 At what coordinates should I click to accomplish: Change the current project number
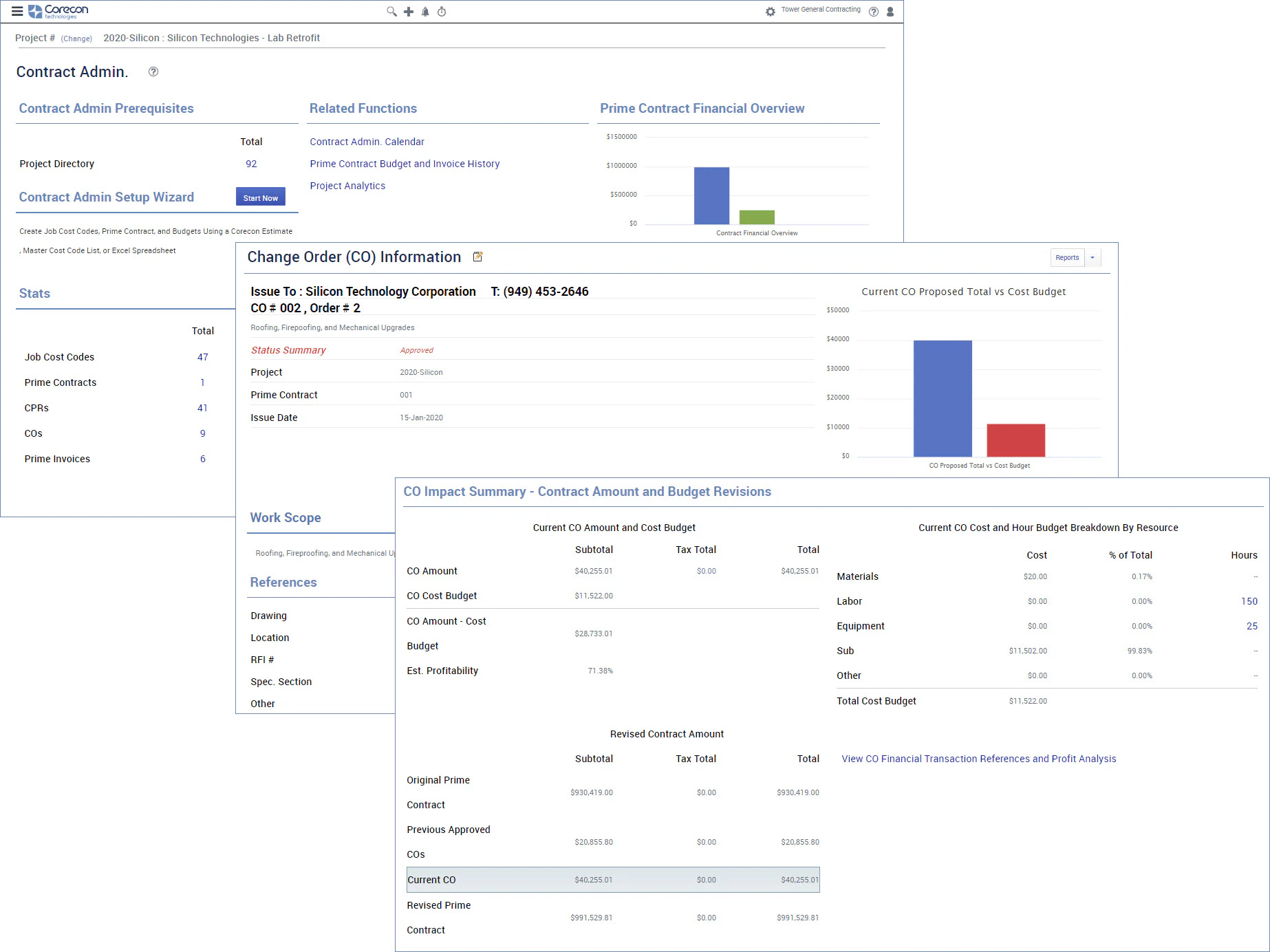[x=76, y=39]
